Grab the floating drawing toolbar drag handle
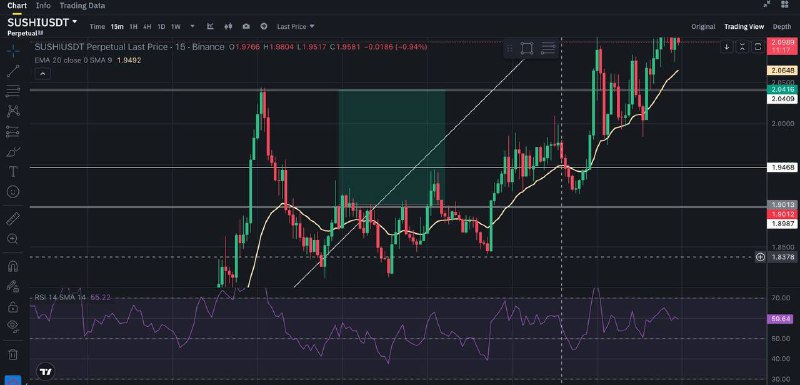The width and height of the screenshot is (800, 385). coord(509,49)
